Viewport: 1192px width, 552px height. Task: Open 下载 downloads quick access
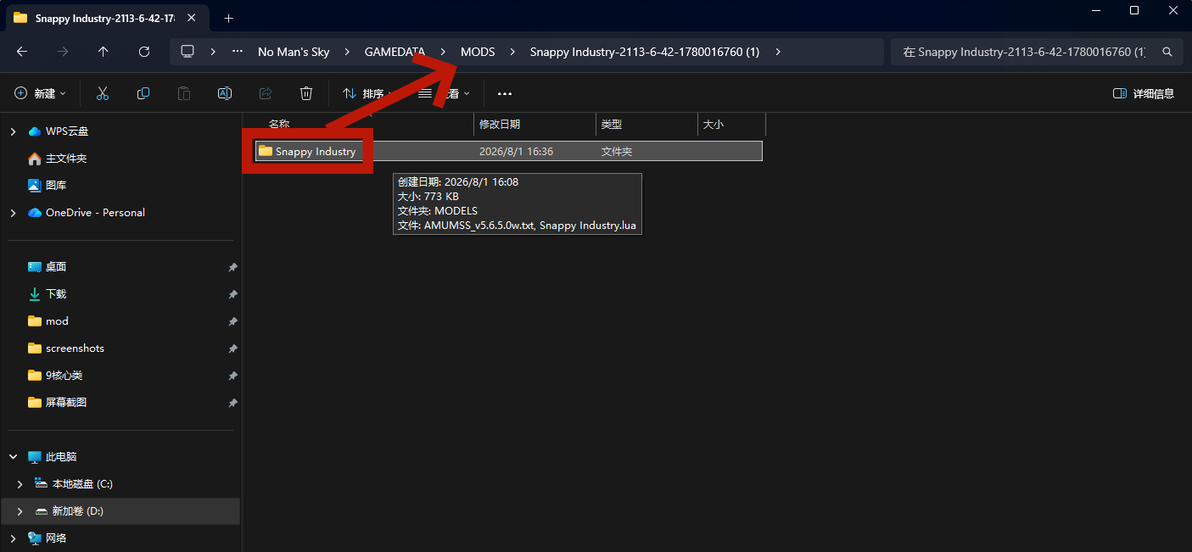click(47, 293)
